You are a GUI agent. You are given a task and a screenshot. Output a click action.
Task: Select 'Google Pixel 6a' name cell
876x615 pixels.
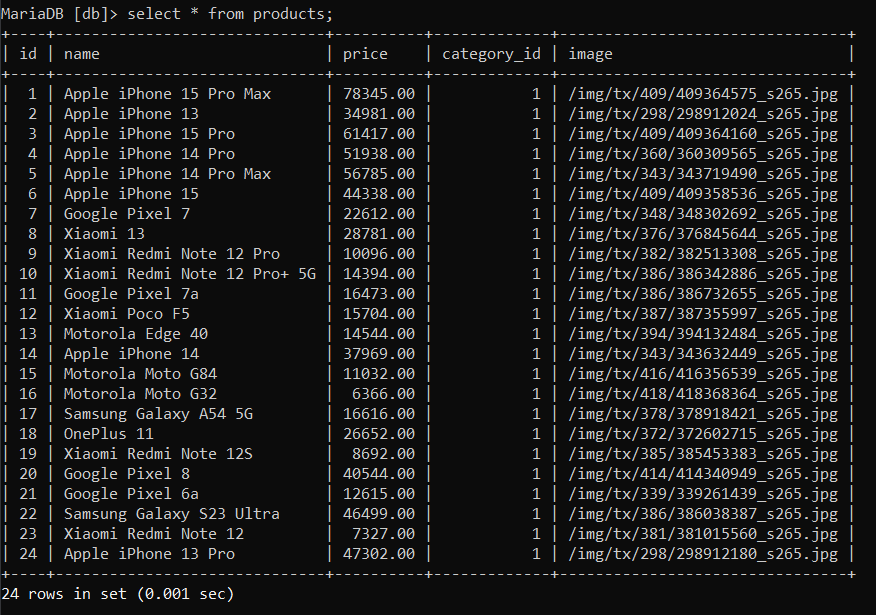coord(131,494)
